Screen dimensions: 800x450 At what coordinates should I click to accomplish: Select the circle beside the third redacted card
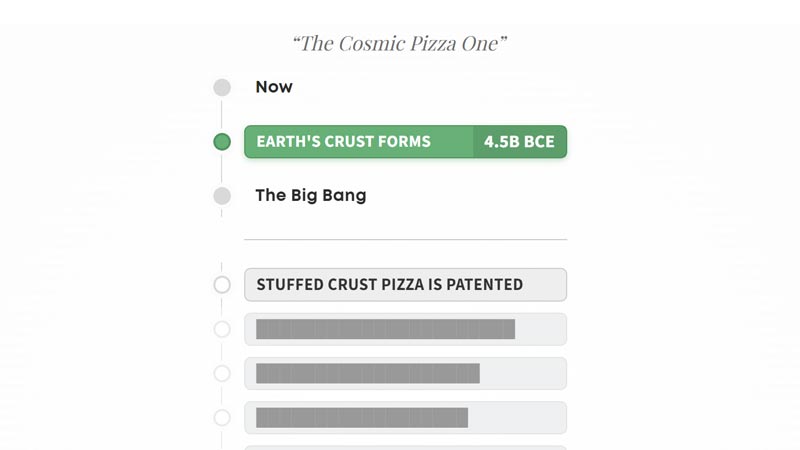pyautogui.click(x=222, y=417)
